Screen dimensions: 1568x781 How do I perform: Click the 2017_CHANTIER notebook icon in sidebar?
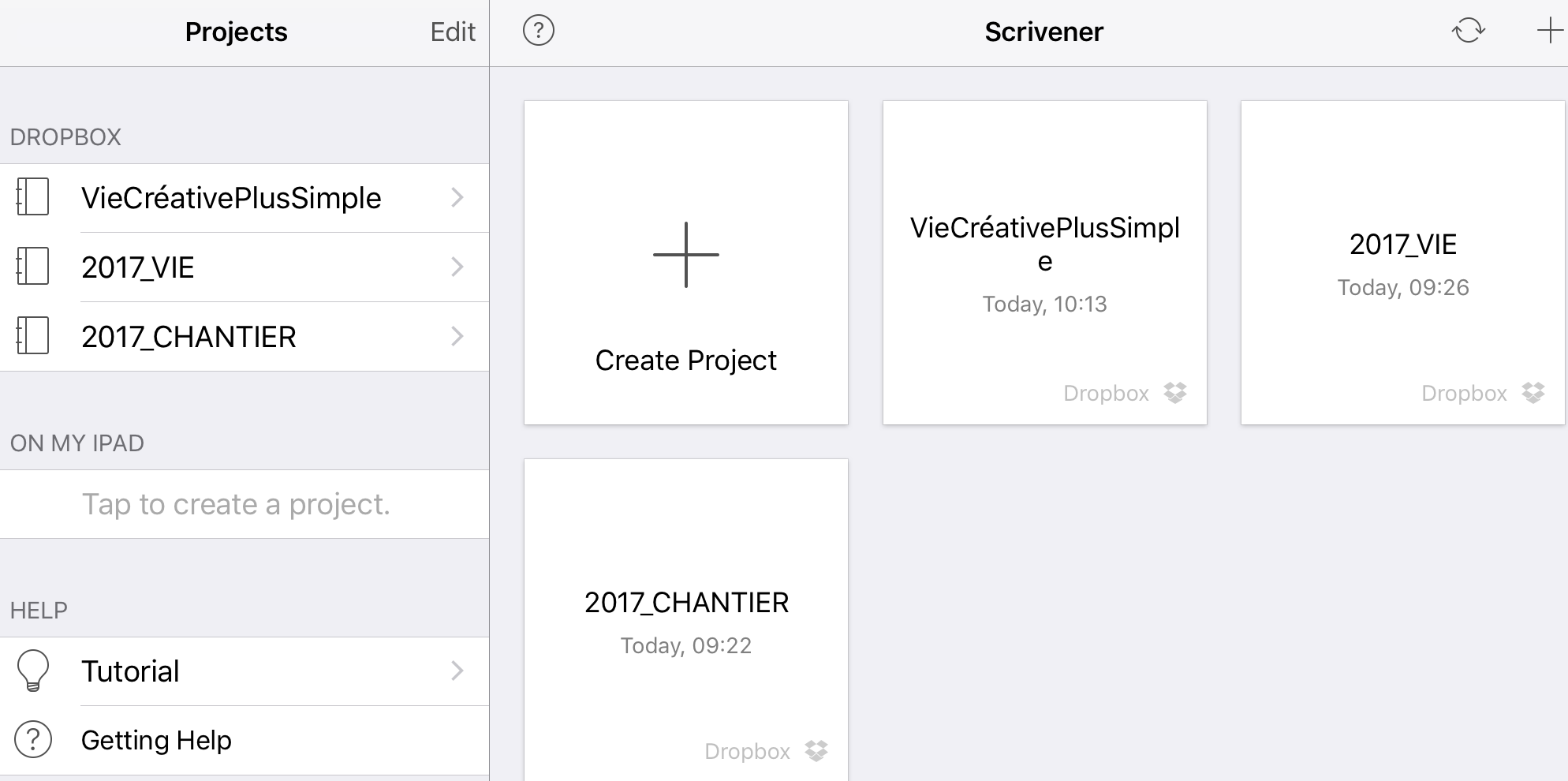point(32,336)
